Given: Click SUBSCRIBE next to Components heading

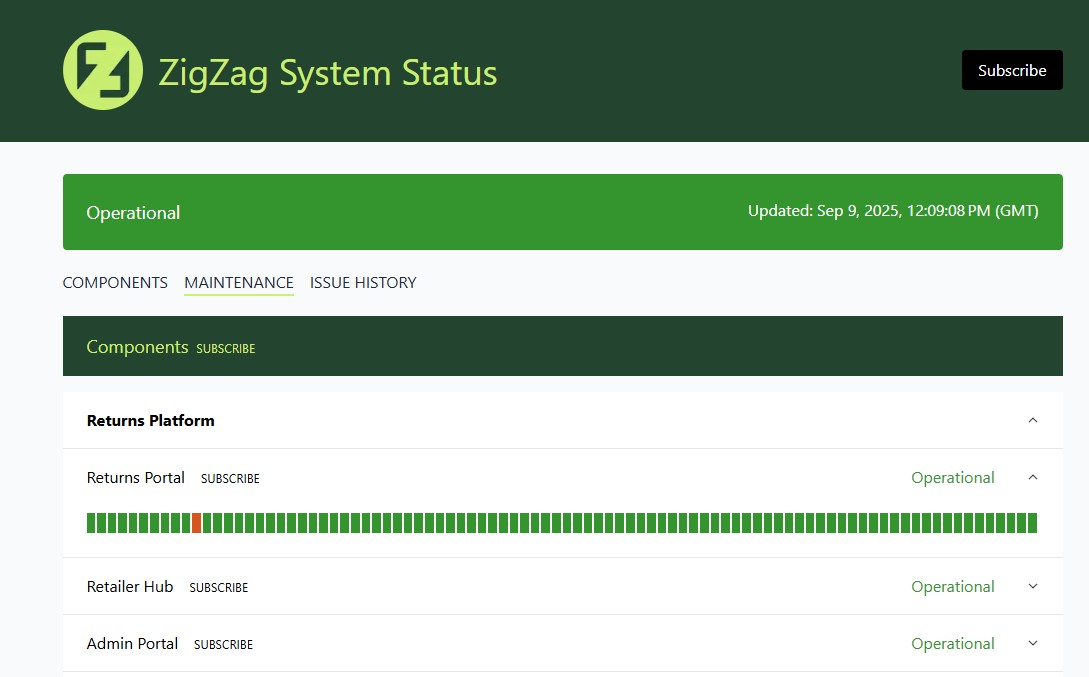Looking at the screenshot, I should 225,348.
